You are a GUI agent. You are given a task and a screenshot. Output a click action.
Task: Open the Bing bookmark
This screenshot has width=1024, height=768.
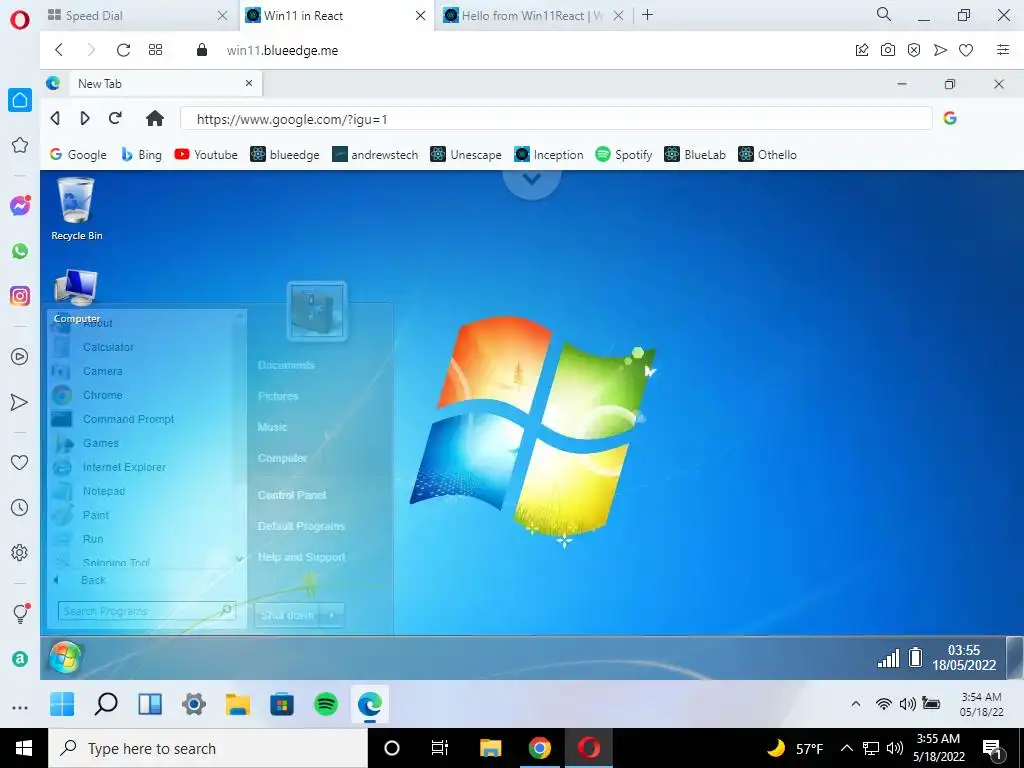142,155
